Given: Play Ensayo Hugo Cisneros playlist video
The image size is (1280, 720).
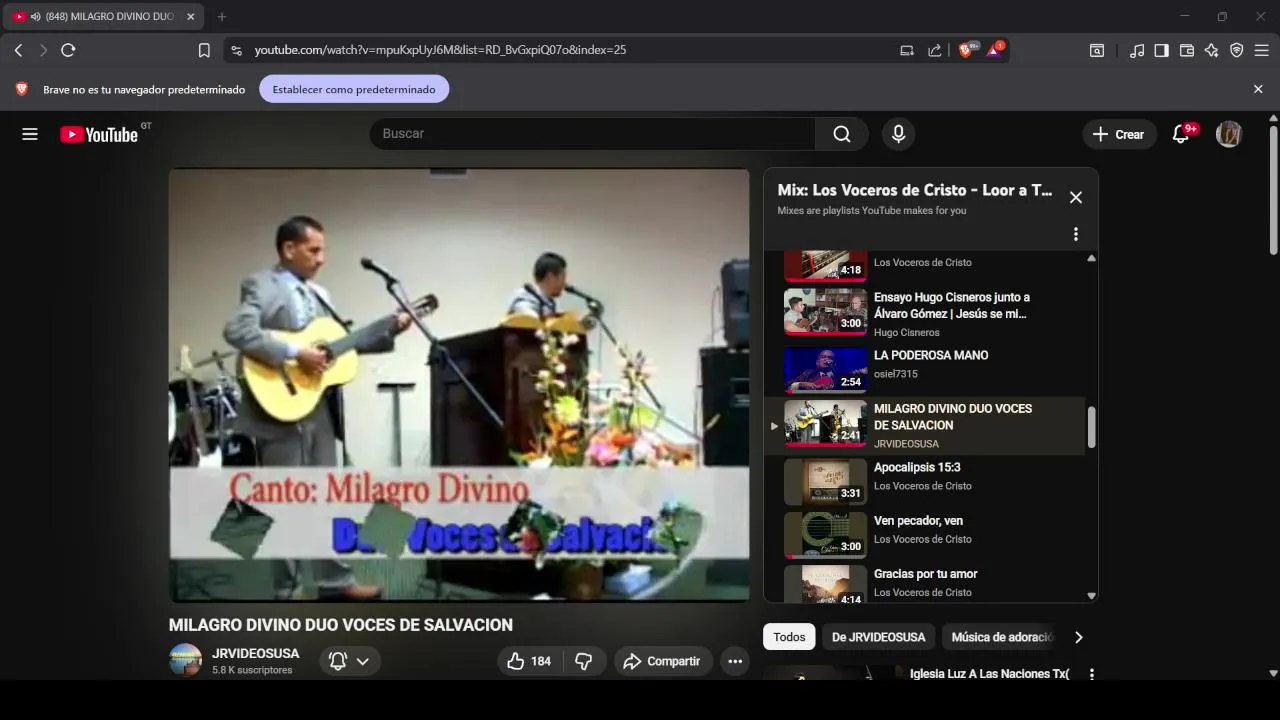Looking at the screenshot, I should [x=925, y=314].
